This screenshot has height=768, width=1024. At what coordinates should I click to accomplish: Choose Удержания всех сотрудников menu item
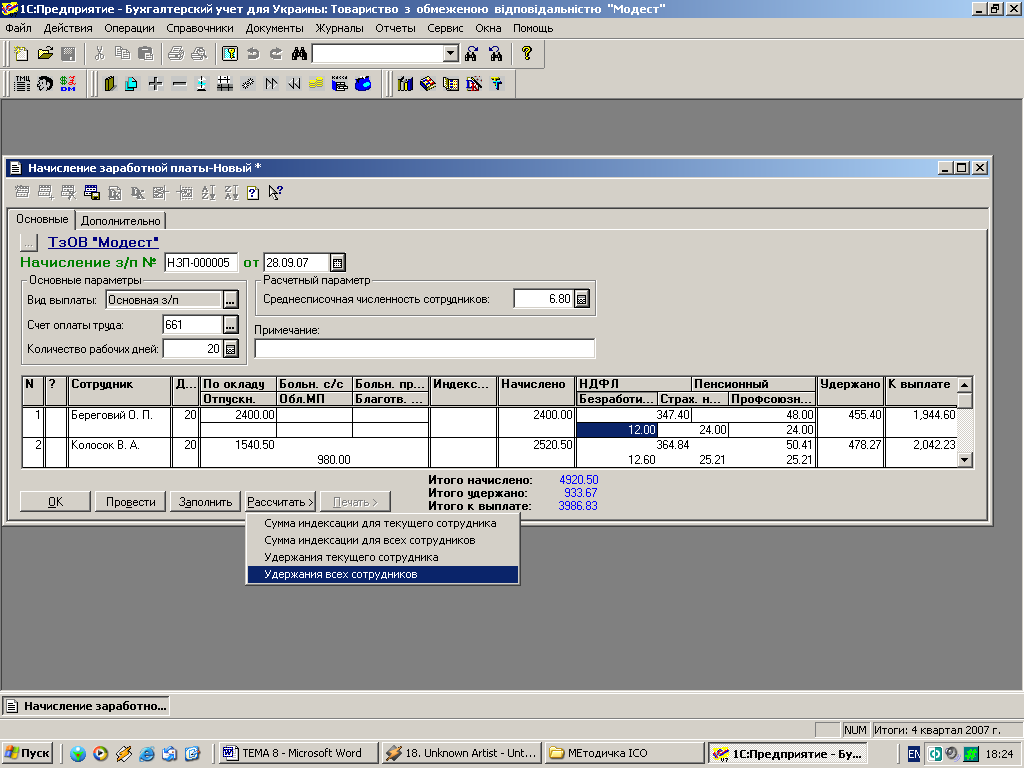point(383,574)
